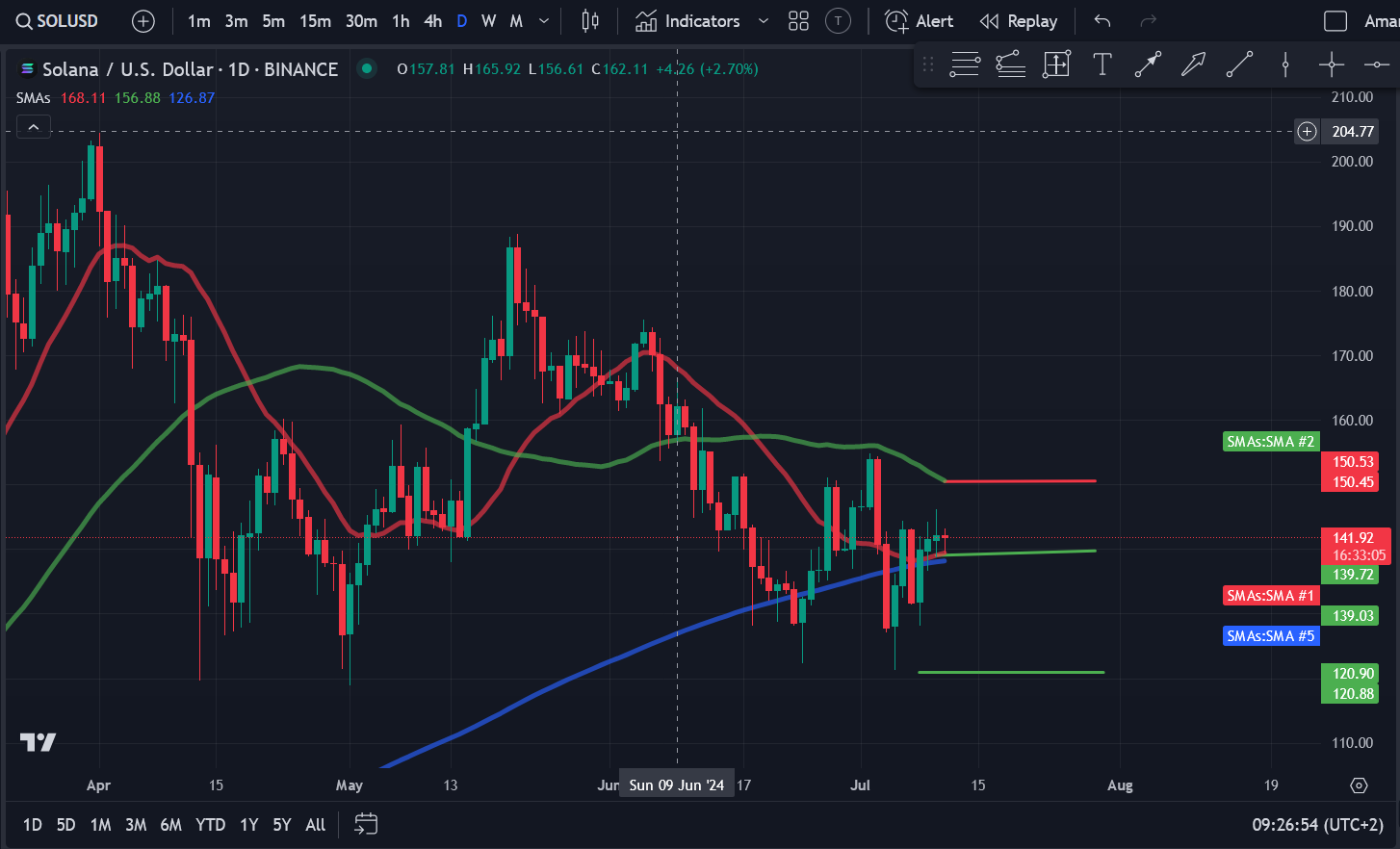Switch to 5m timeframe
This screenshot has height=849, width=1400.
pyautogui.click(x=273, y=21)
